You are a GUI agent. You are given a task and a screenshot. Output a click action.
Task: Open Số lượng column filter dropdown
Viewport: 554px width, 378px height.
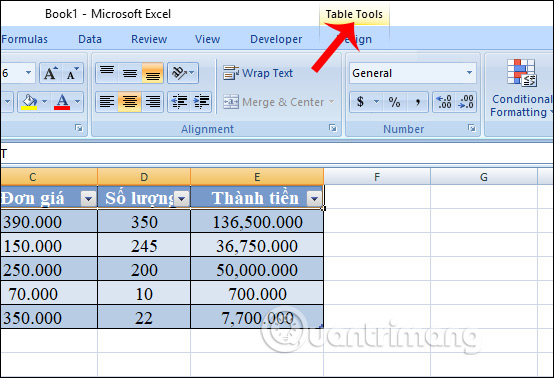coord(182,199)
